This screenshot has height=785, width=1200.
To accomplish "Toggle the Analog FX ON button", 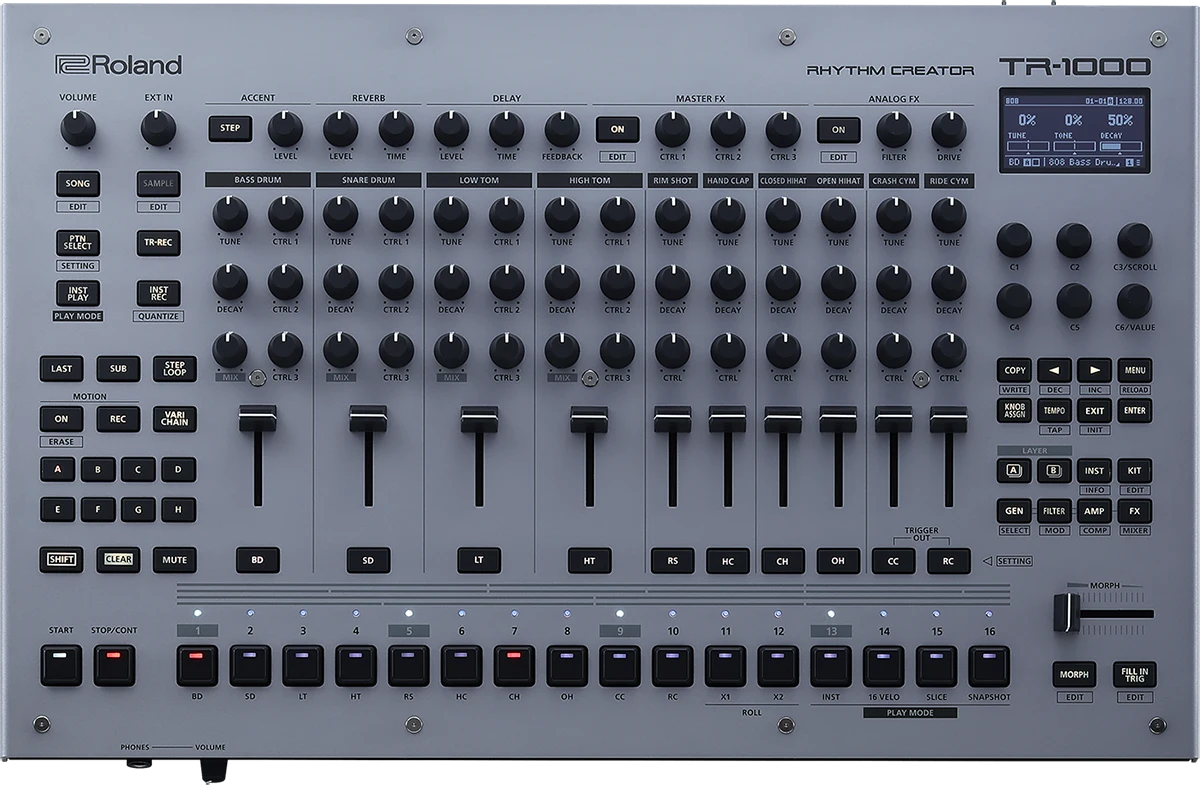I will click(x=838, y=129).
